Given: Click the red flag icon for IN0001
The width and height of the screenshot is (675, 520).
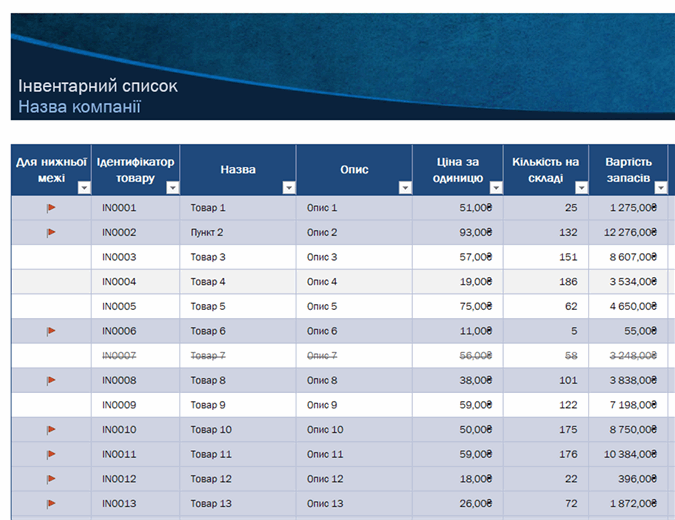Looking at the screenshot, I should point(51,208).
